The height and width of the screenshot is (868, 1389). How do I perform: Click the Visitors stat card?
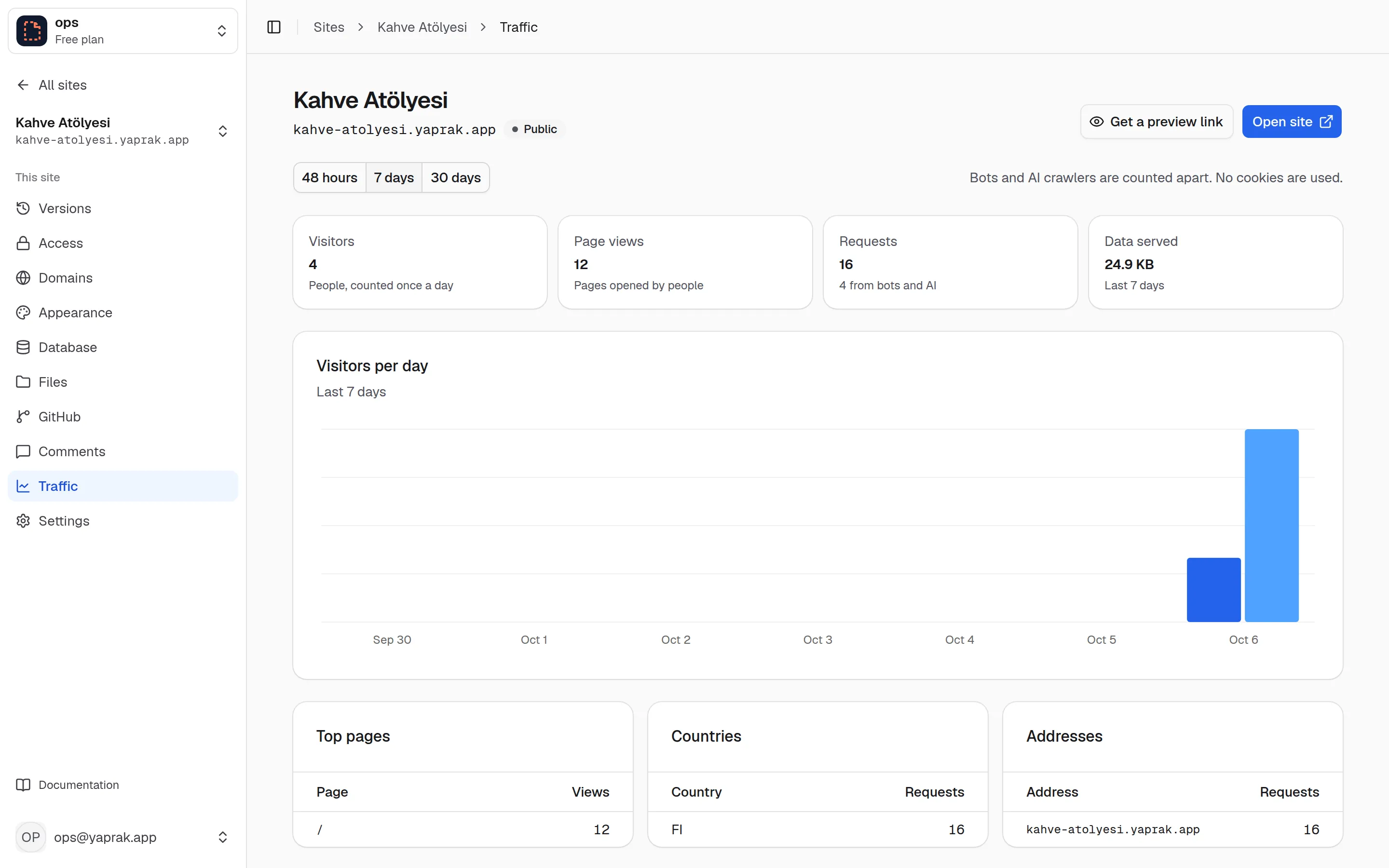pyautogui.click(x=420, y=262)
